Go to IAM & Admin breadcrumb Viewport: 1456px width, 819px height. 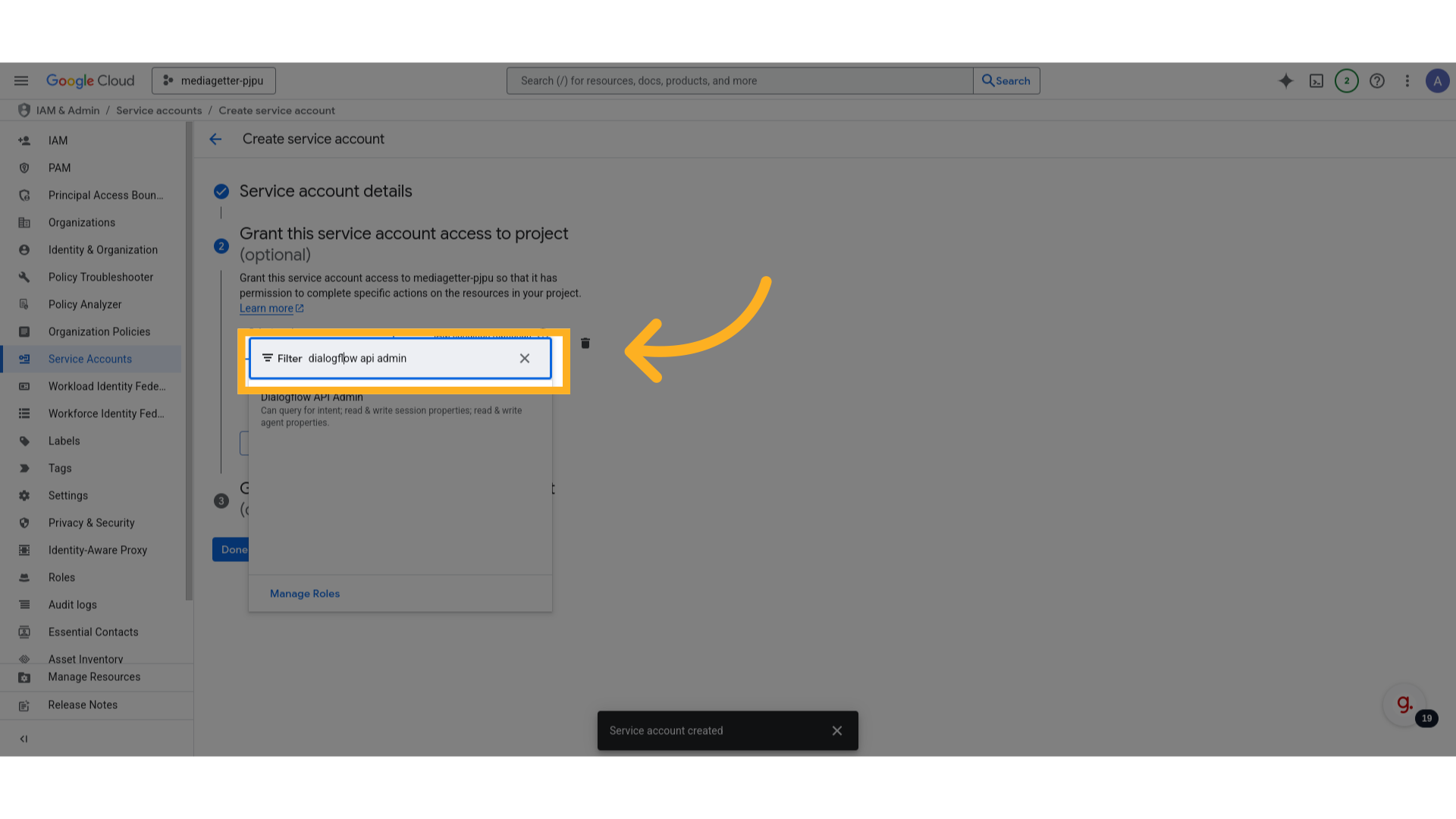(x=67, y=111)
